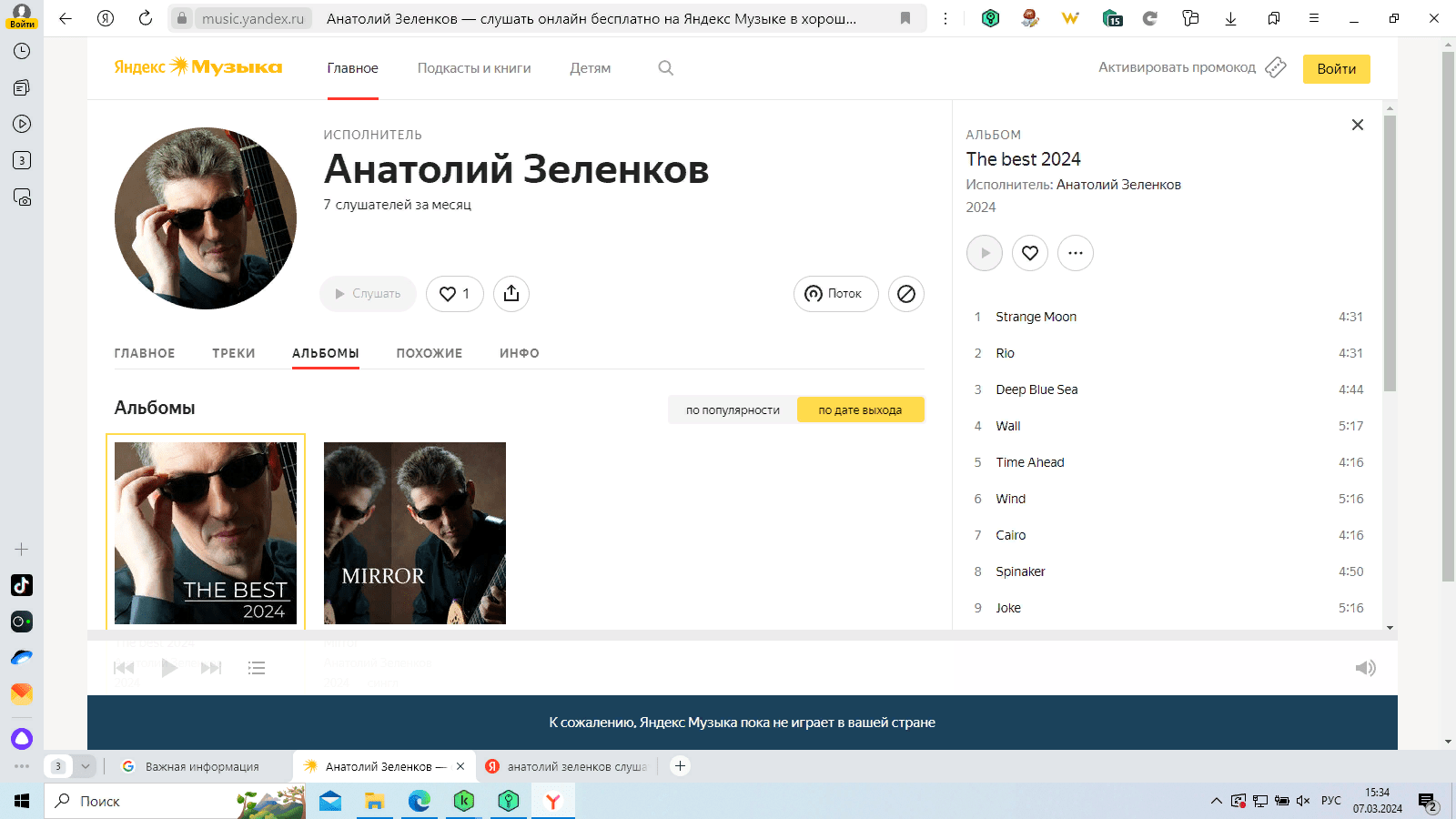Close the album side panel
The image size is (1456, 819).
[x=1358, y=125]
